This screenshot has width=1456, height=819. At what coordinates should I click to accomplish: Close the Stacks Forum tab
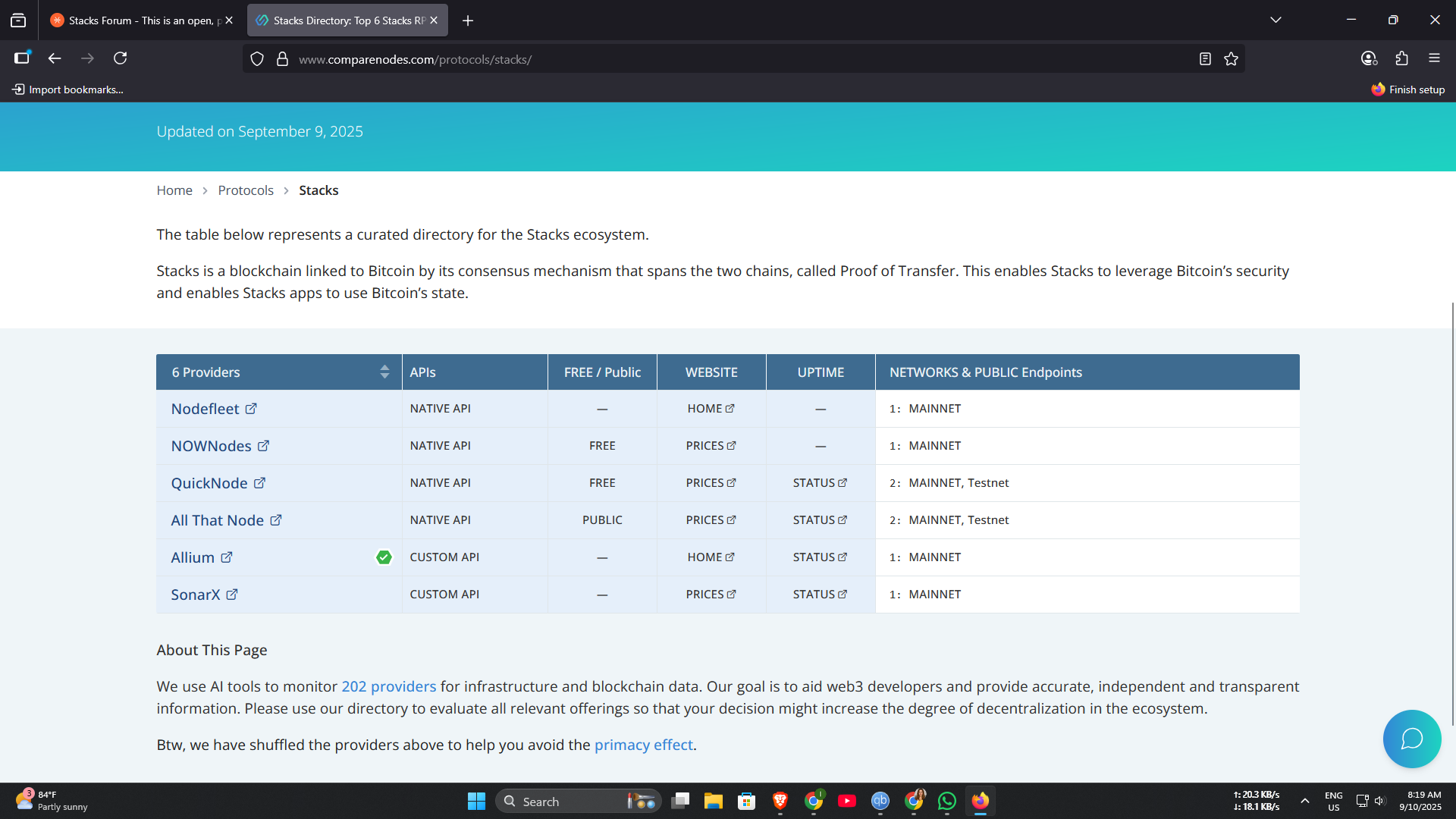tap(229, 20)
